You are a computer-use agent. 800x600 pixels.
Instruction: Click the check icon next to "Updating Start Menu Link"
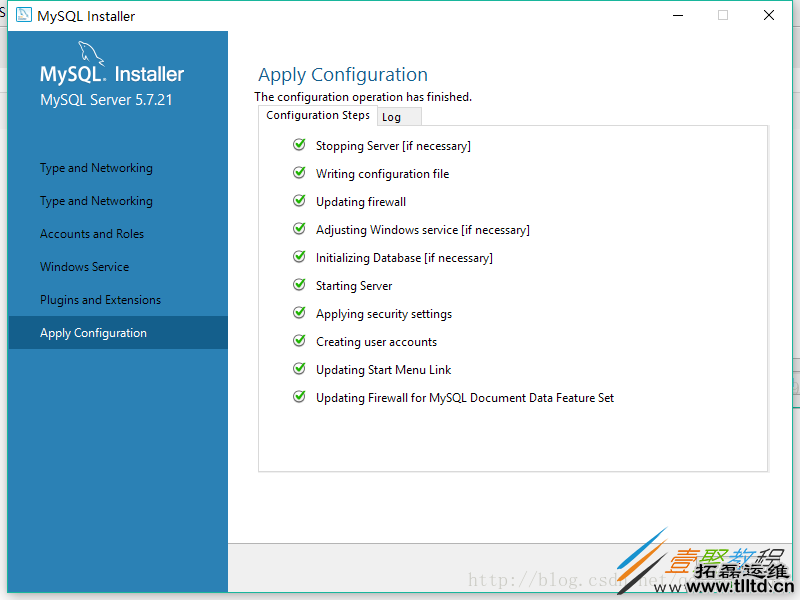[299, 369]
